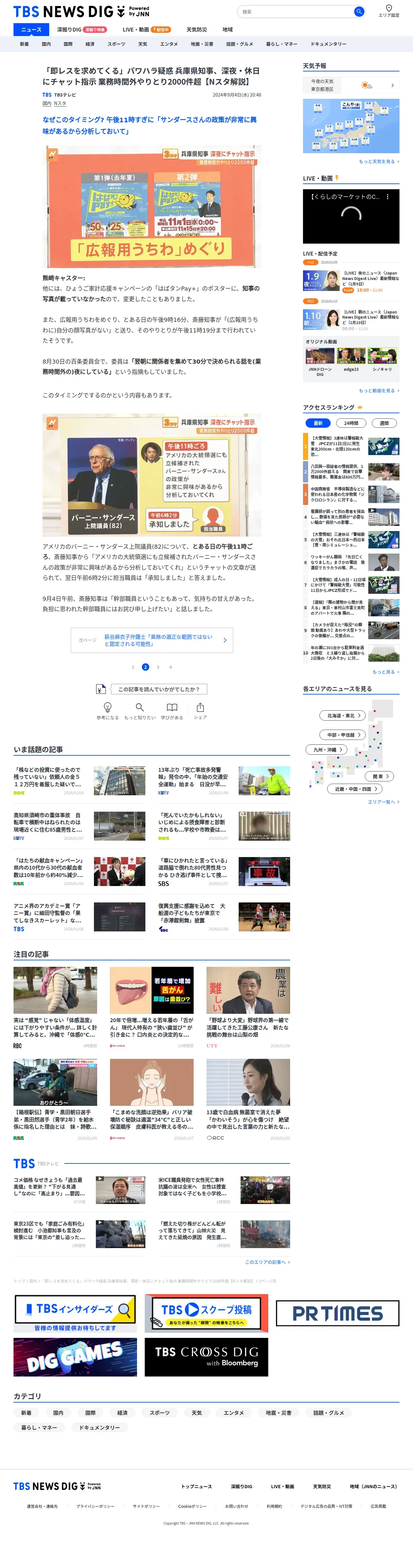This screenshot has height=1568, width=413.
Task: Select 北海道・東北 area button
Action: [x=343, y=715]
